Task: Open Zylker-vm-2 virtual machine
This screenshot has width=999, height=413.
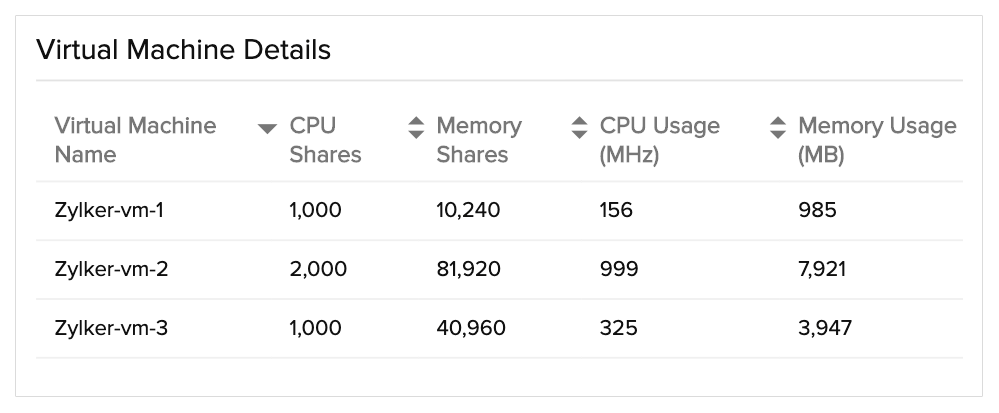Action: point(111,269)
